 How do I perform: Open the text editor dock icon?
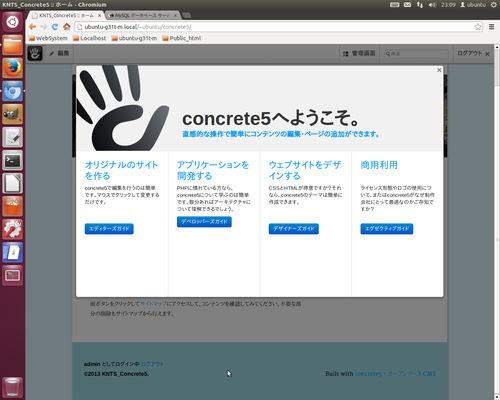(13, 137)
